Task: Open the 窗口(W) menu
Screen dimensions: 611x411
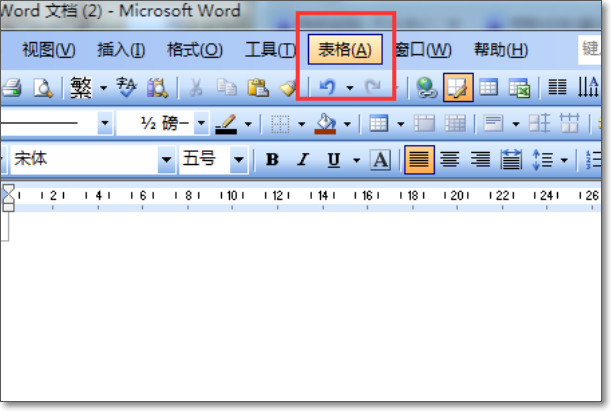Action: 423,50
